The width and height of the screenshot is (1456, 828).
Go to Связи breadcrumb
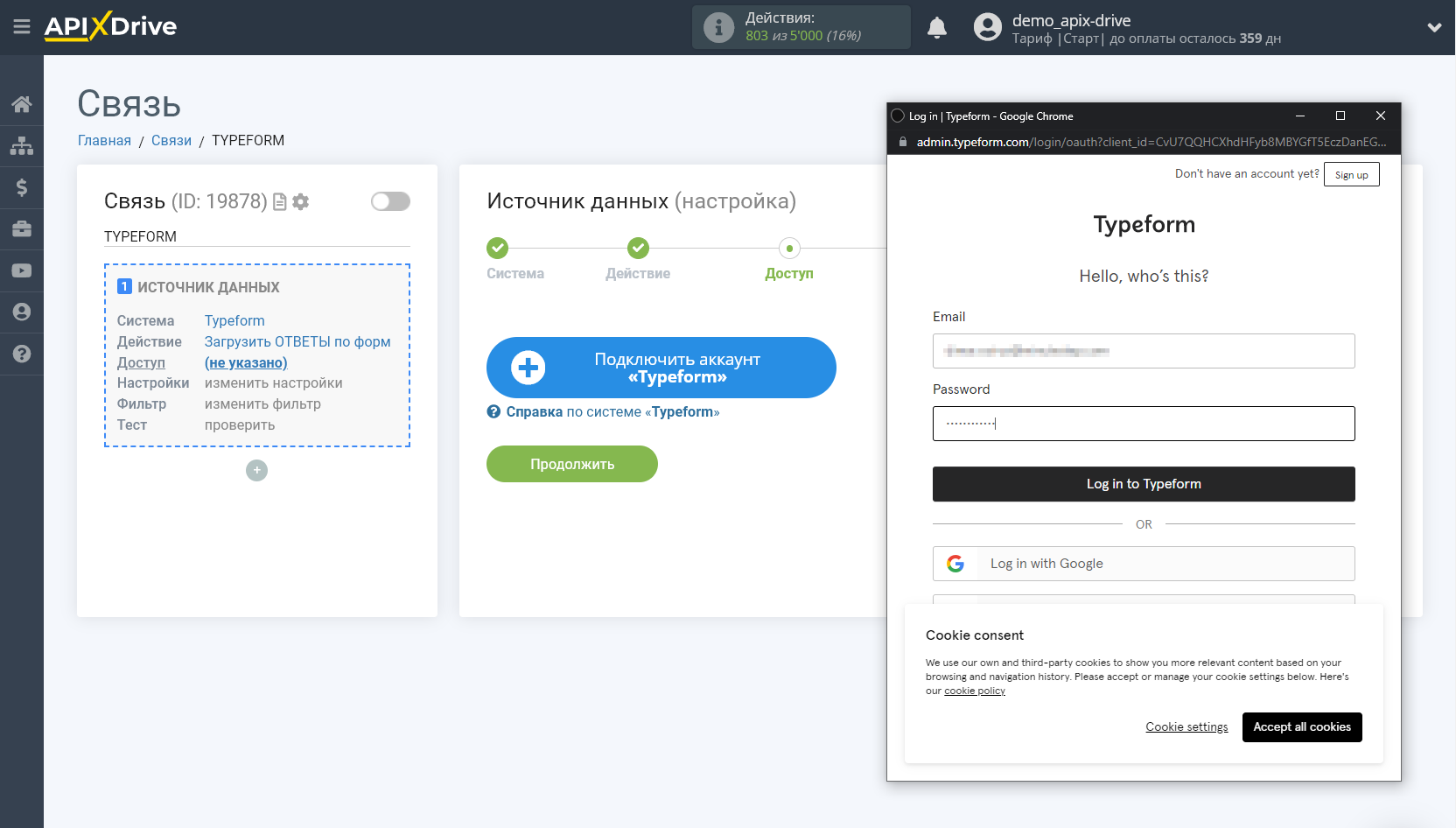171,141
